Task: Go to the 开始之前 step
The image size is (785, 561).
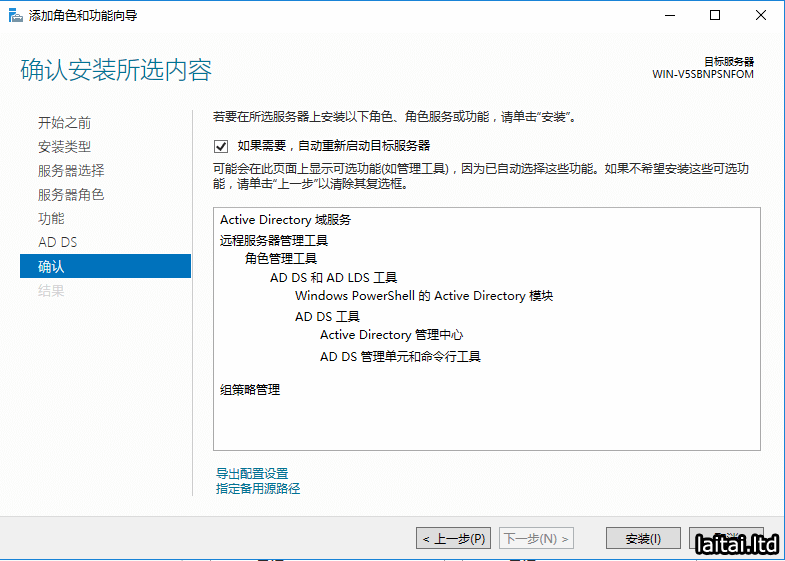Action: (64, 123)
